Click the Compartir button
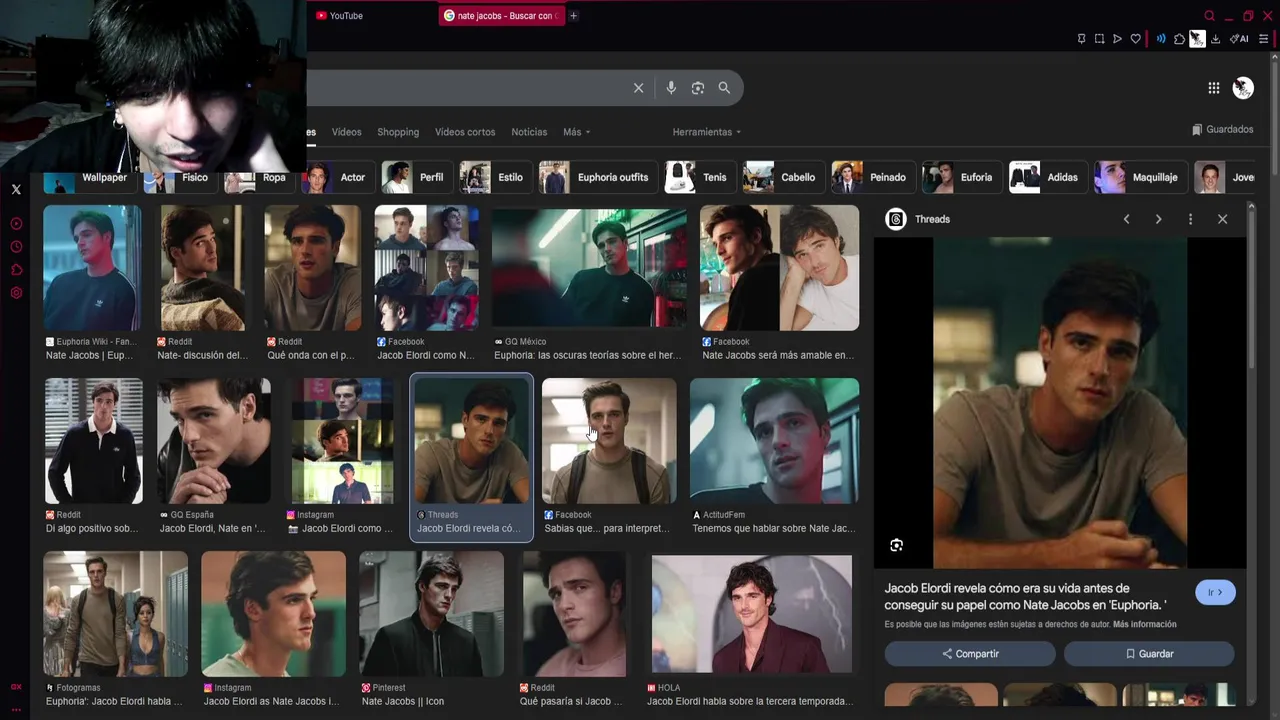Image resolution: width=1280 pixels, height=720 pixels. 970,654
